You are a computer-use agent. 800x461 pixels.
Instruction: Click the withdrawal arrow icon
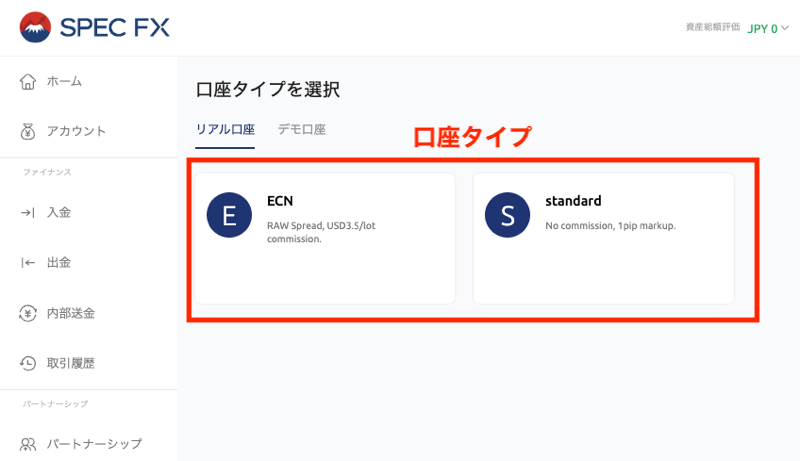(28, 262)
